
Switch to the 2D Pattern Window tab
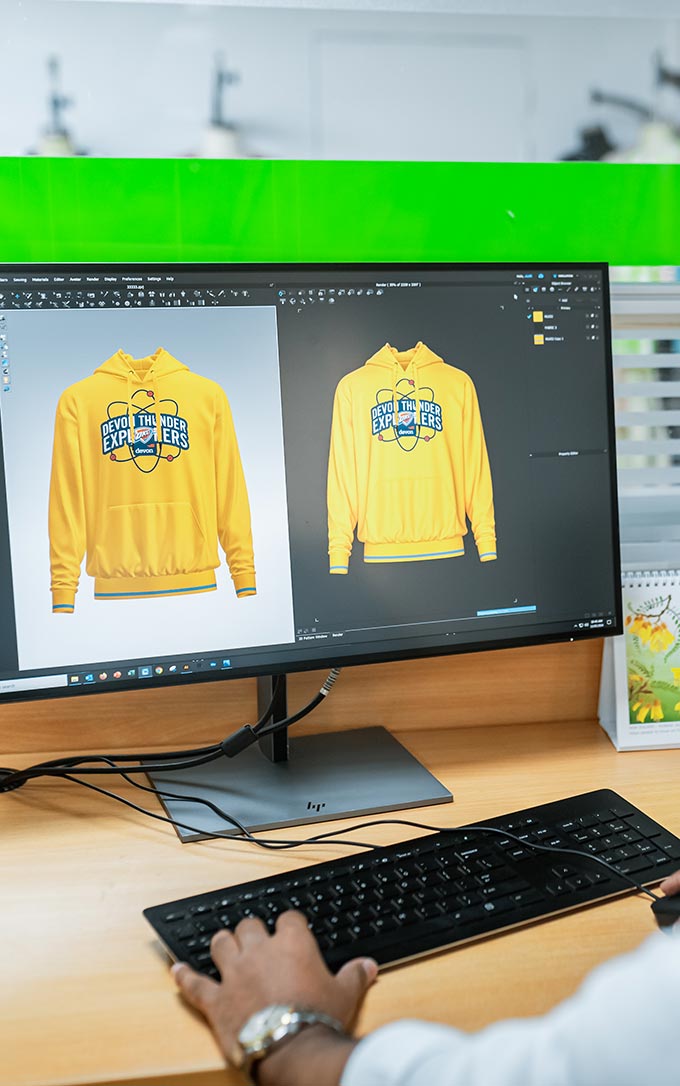(313, 637)
